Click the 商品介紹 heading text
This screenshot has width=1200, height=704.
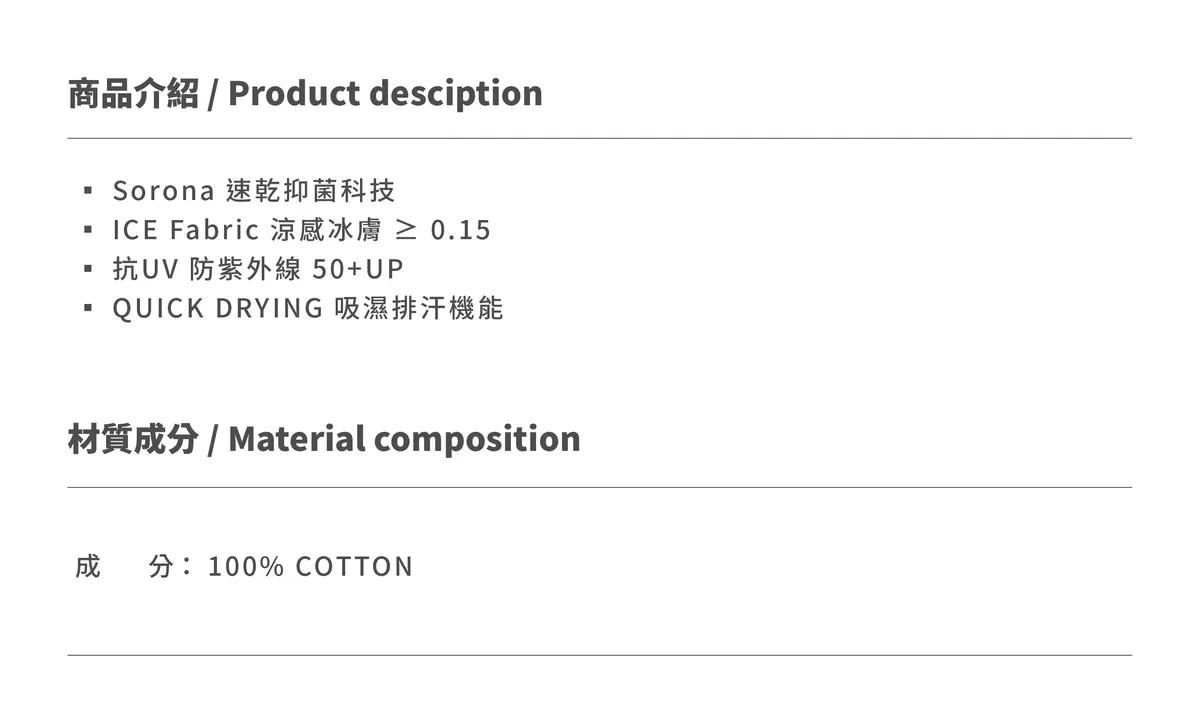click(x=133, y=93)
